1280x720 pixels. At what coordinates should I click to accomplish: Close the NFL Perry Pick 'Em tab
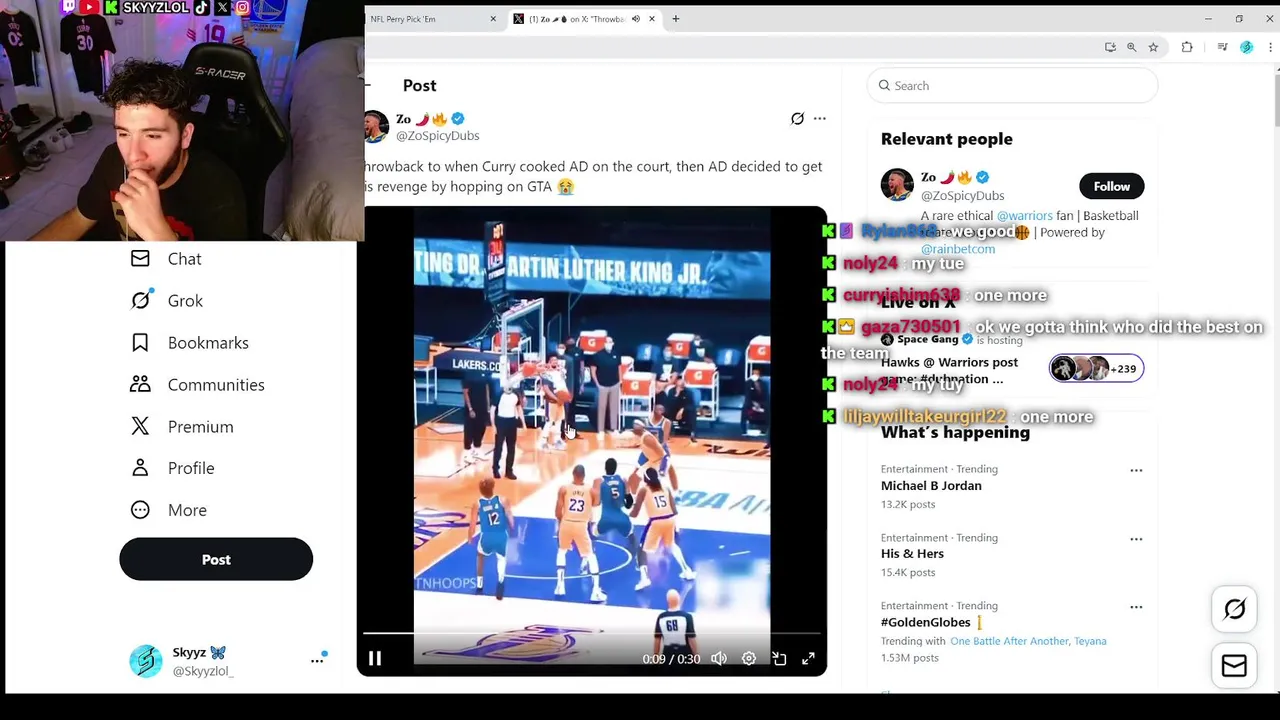tap(493, 19)
